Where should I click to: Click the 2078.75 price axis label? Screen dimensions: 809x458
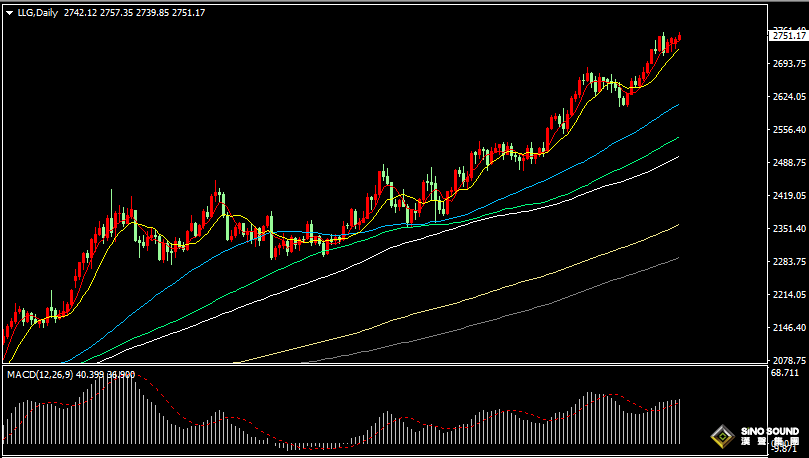[789, 361]
